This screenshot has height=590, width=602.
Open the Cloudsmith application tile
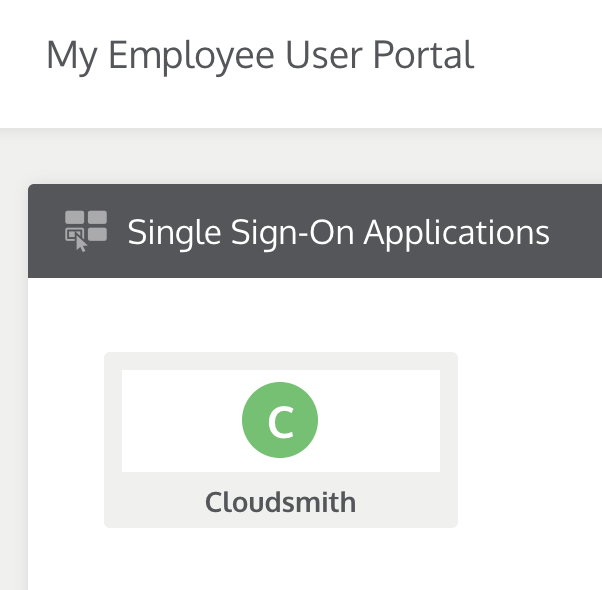281,440
